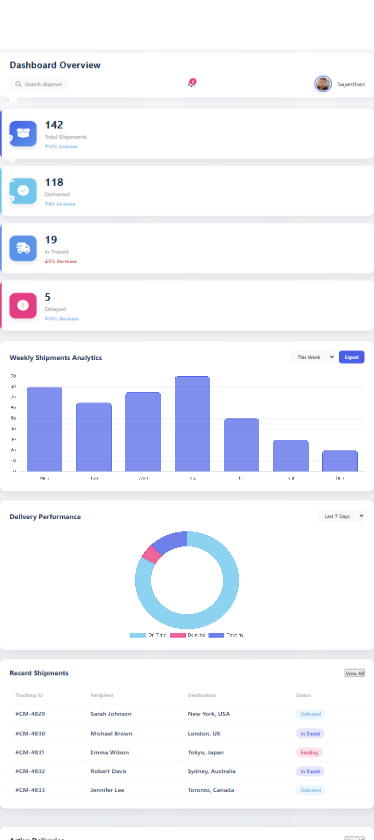Click the magnifier icon in search box
Image resolution: width=374 pixels, height=840 pixels.
[18, 84]
